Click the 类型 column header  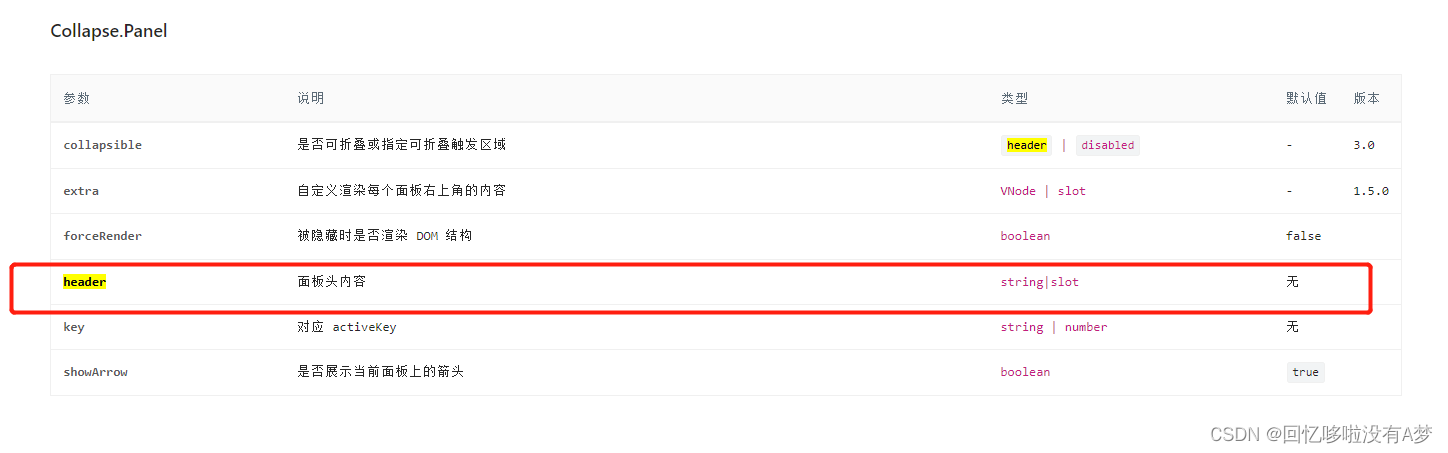1014,98
